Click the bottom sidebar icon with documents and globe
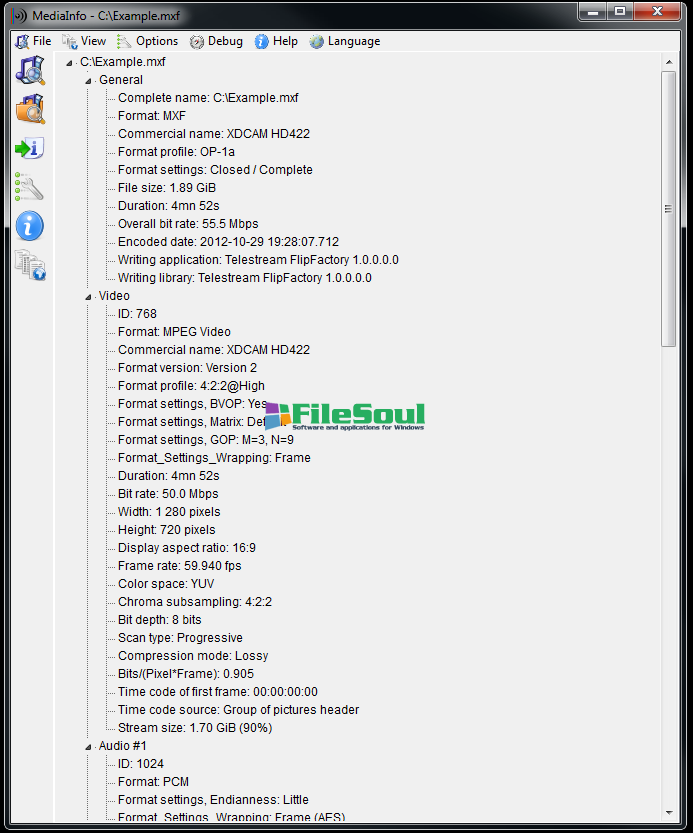This screenshot has height=833, width=693. click(x=29, y=265)
